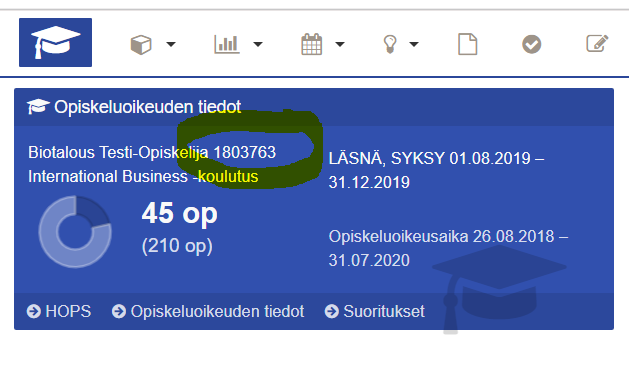Open the Opiskeluoikeuden tiedot footer link
Viewport: 629px width, 378px height.
(x=208, y=311)
